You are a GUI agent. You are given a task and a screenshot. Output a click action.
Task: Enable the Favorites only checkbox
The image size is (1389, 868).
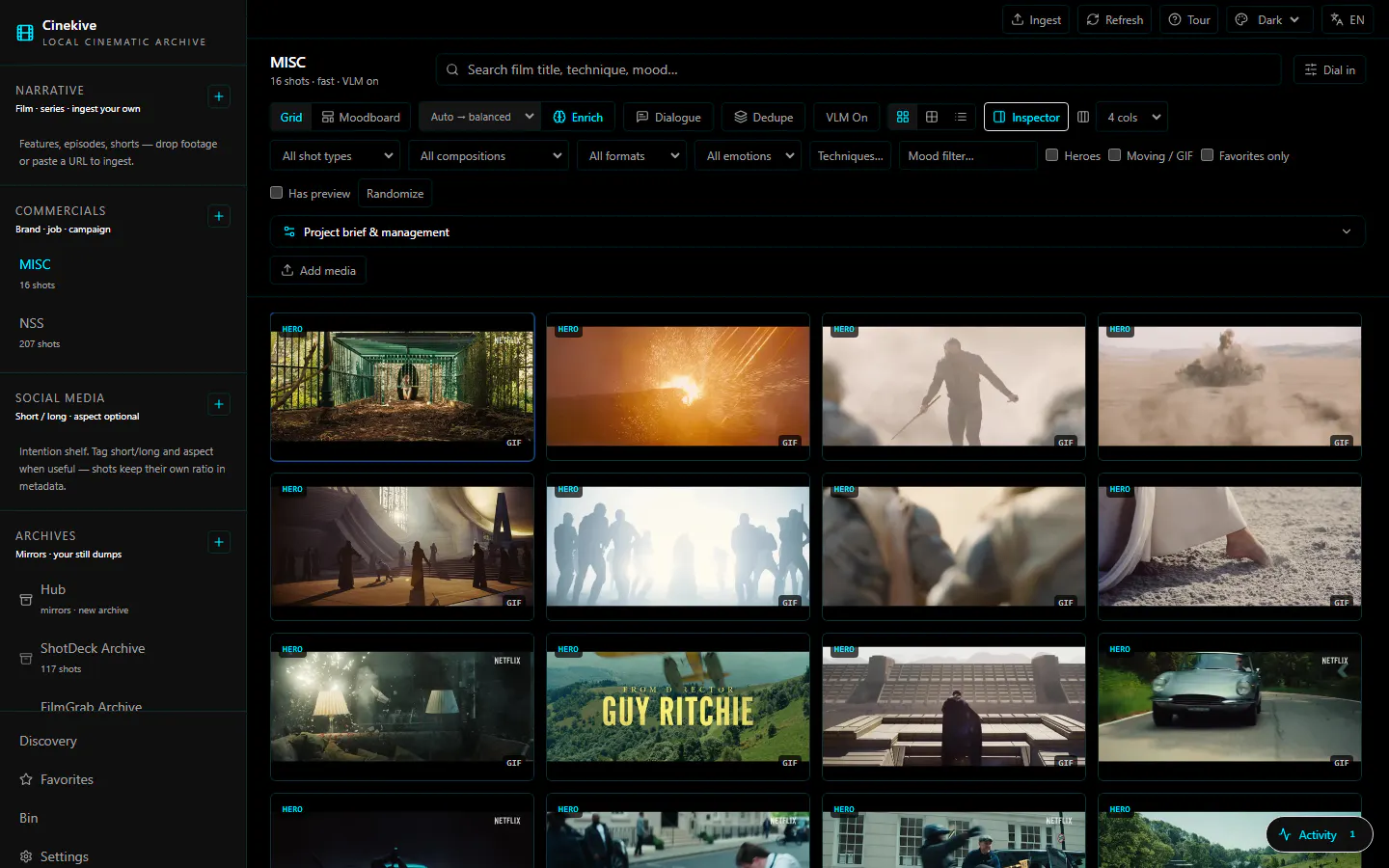click(1207, 154)
